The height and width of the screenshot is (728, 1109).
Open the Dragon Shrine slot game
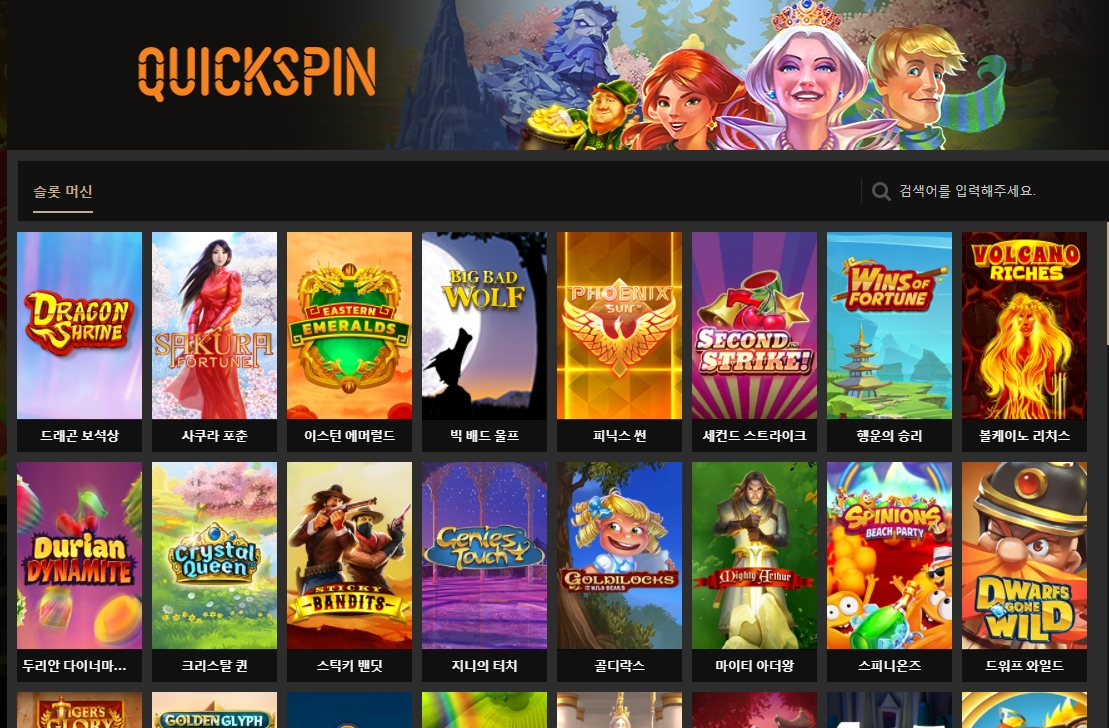click(x=79, y=325)
